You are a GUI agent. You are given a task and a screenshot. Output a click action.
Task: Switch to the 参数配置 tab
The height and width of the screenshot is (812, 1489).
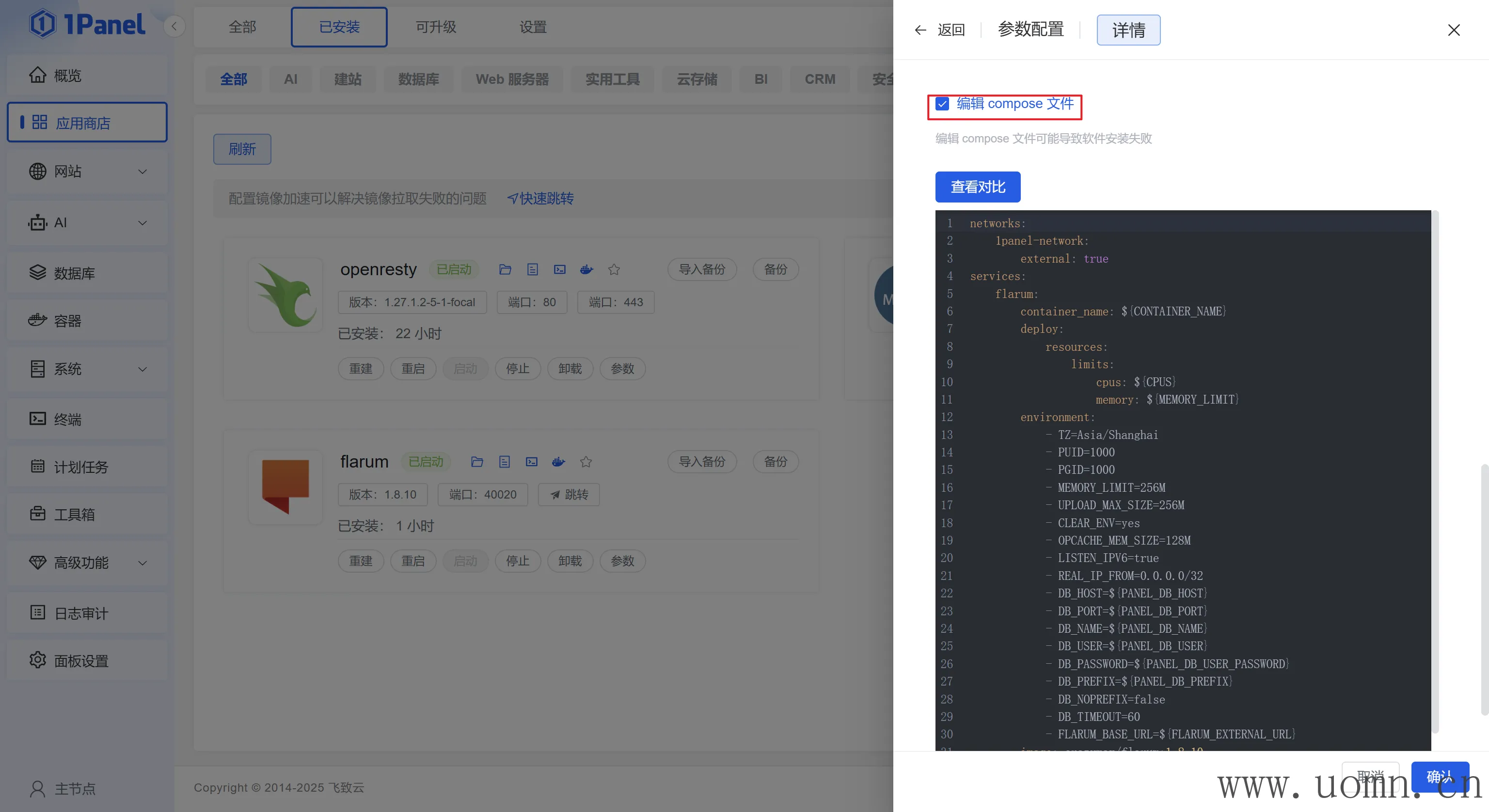[1030, 30]
